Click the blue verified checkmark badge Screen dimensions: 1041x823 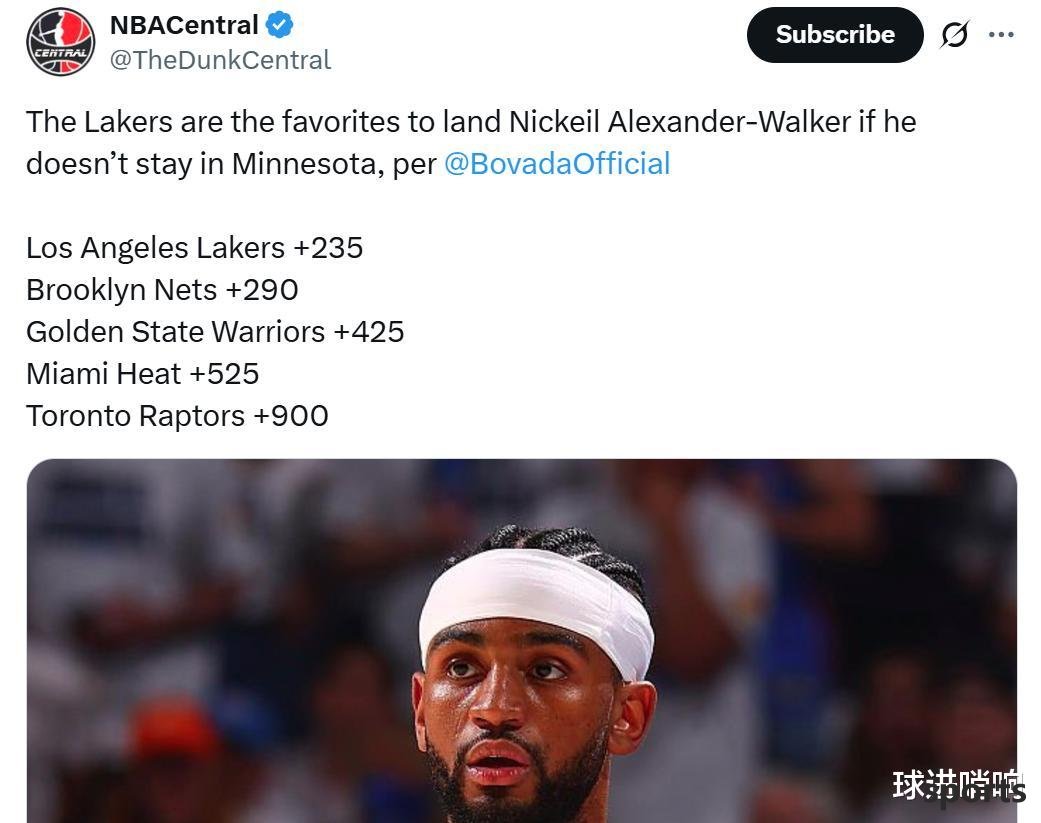280,25
